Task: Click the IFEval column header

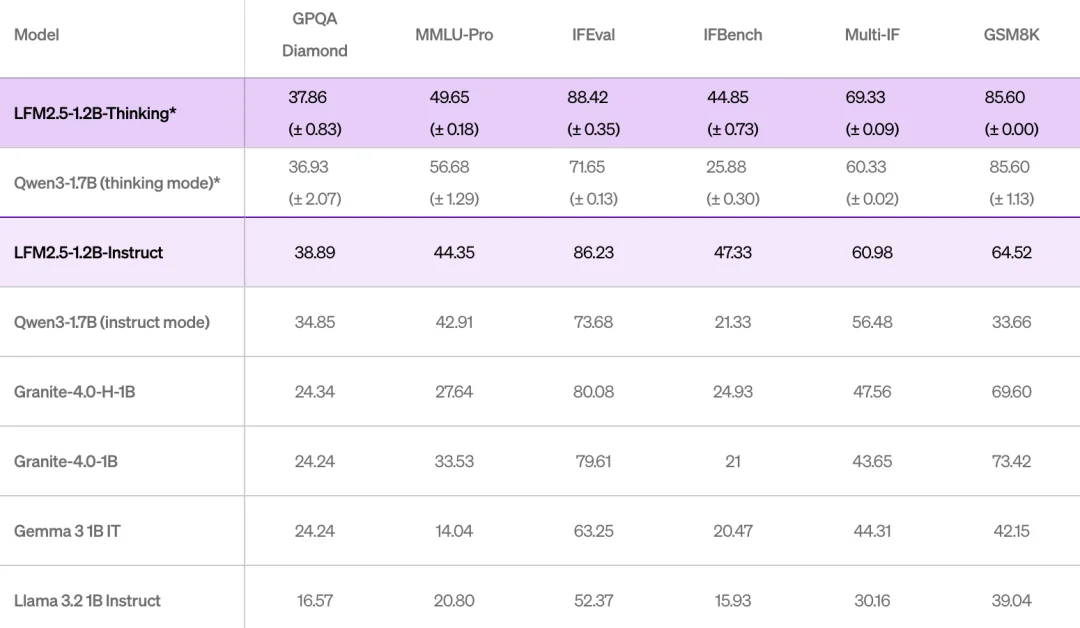Action: [x=593, y=35]
